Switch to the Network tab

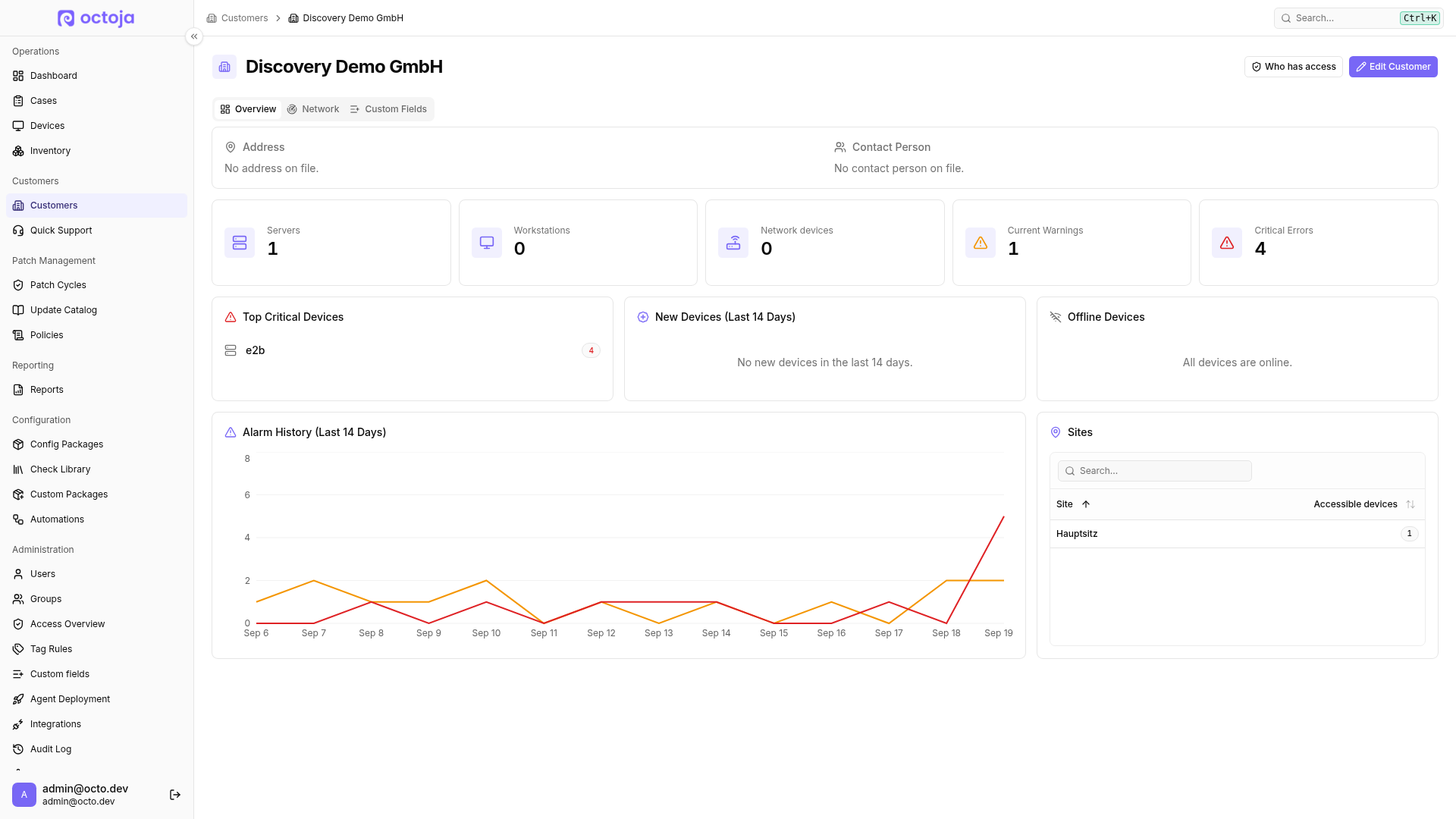tap(313, 109)
